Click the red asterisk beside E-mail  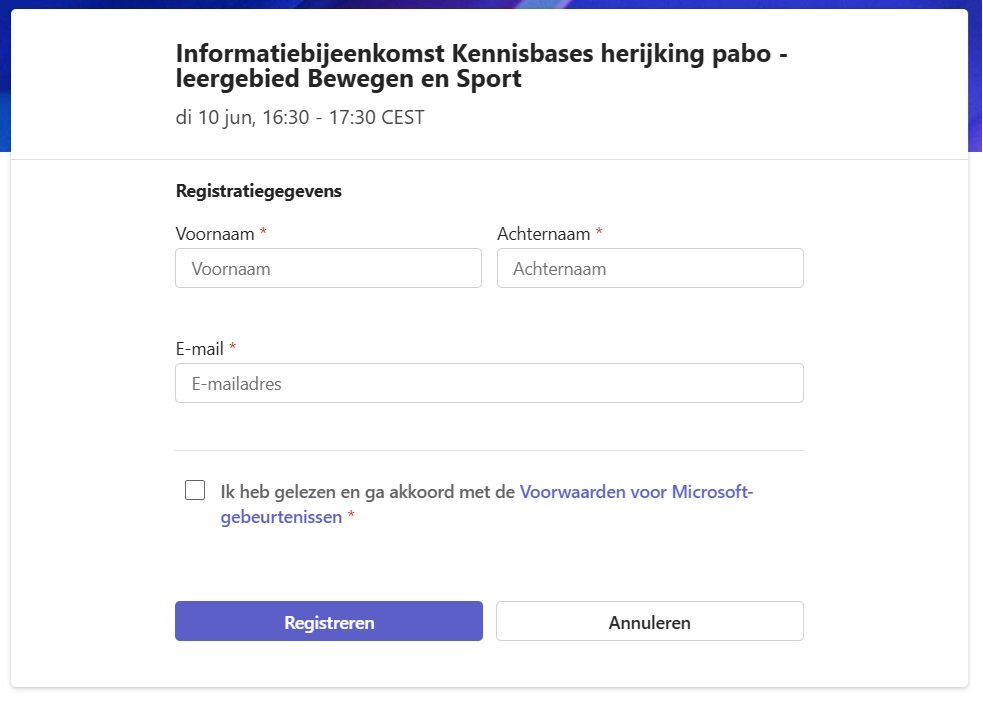[233, 347]
